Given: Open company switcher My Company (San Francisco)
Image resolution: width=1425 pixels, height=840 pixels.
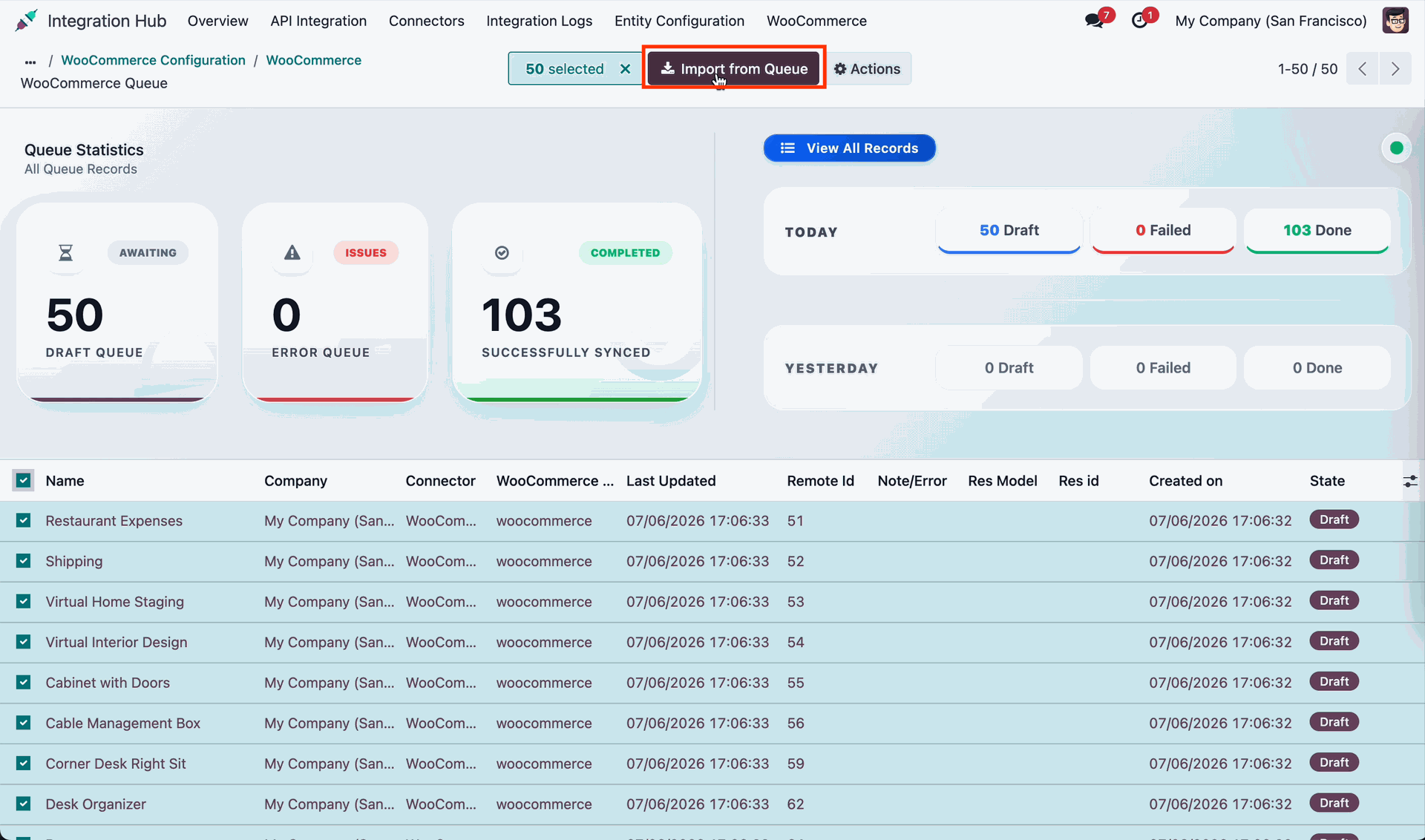Looking at the screenshot, I should (1271, 21).
